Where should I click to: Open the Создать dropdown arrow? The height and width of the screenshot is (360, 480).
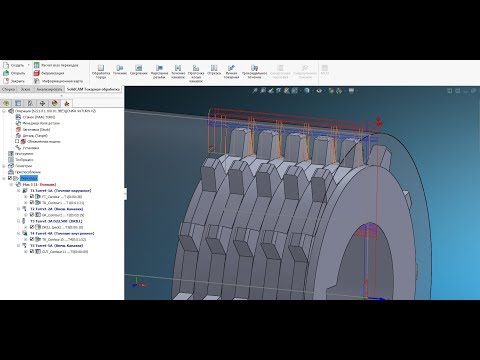click(x=29, y=65)
